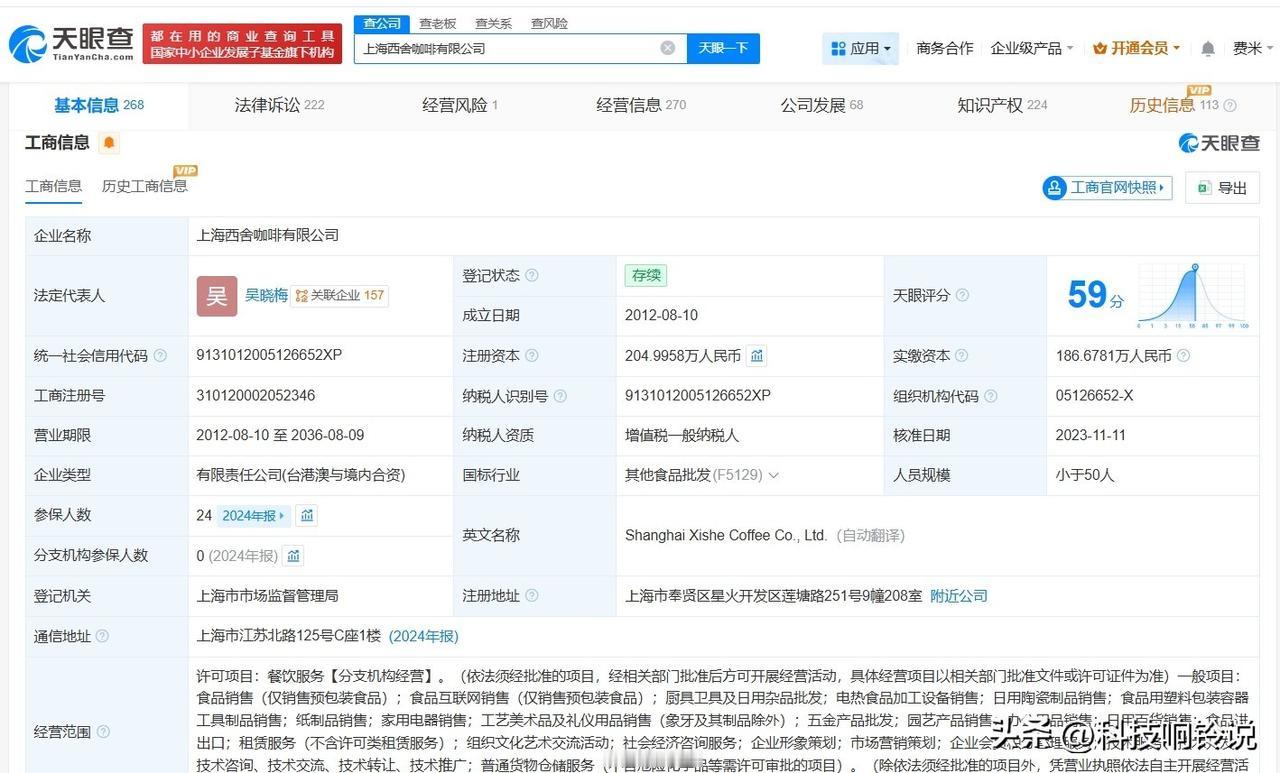The height and width of the screenshot is (773, 1280).
Task: Click help icon next to 统一社会信用代码
Action: point(160,355)
